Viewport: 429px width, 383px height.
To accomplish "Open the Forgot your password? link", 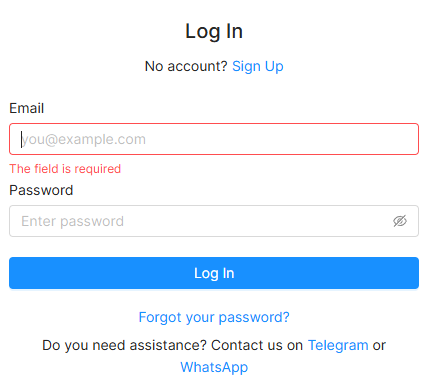I will [214, 317].
